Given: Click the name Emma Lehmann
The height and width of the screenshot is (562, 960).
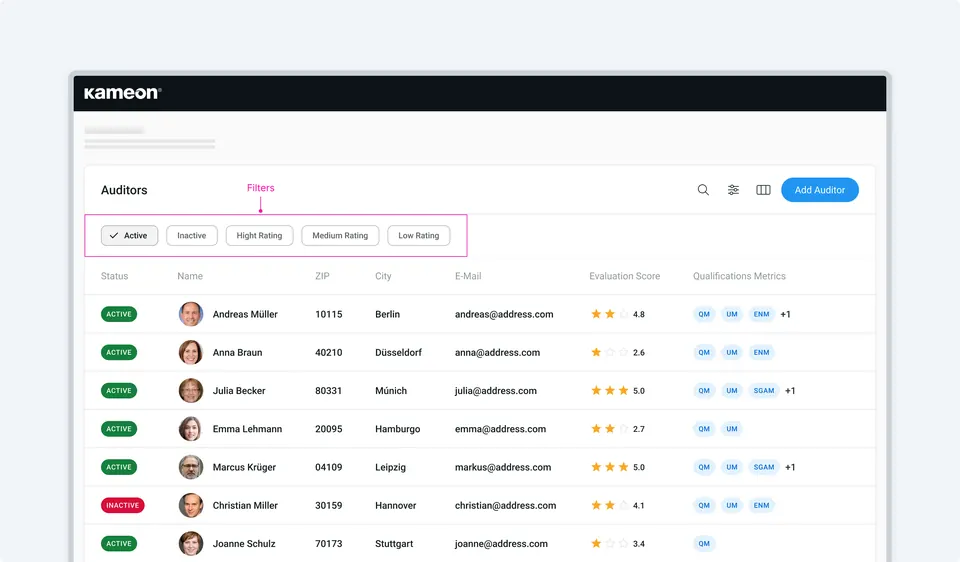Looking at the screenshot, I should point(247,429).
